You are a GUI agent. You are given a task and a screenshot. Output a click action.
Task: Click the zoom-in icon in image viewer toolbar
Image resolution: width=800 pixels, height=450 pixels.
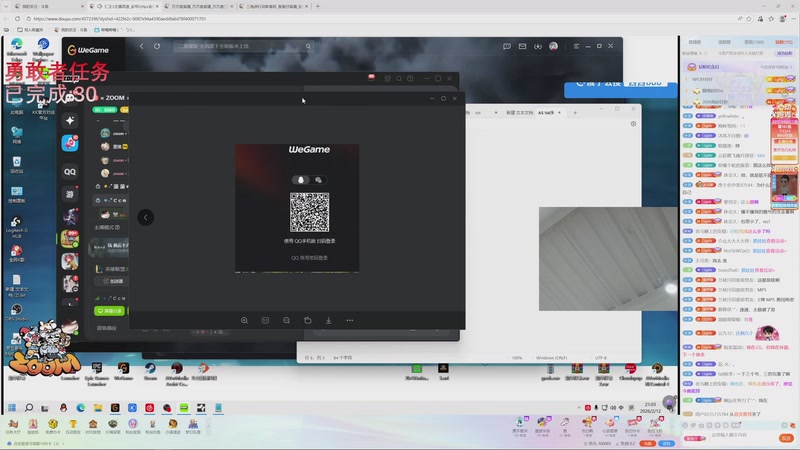pyautogui.click(x=244, y=320)
